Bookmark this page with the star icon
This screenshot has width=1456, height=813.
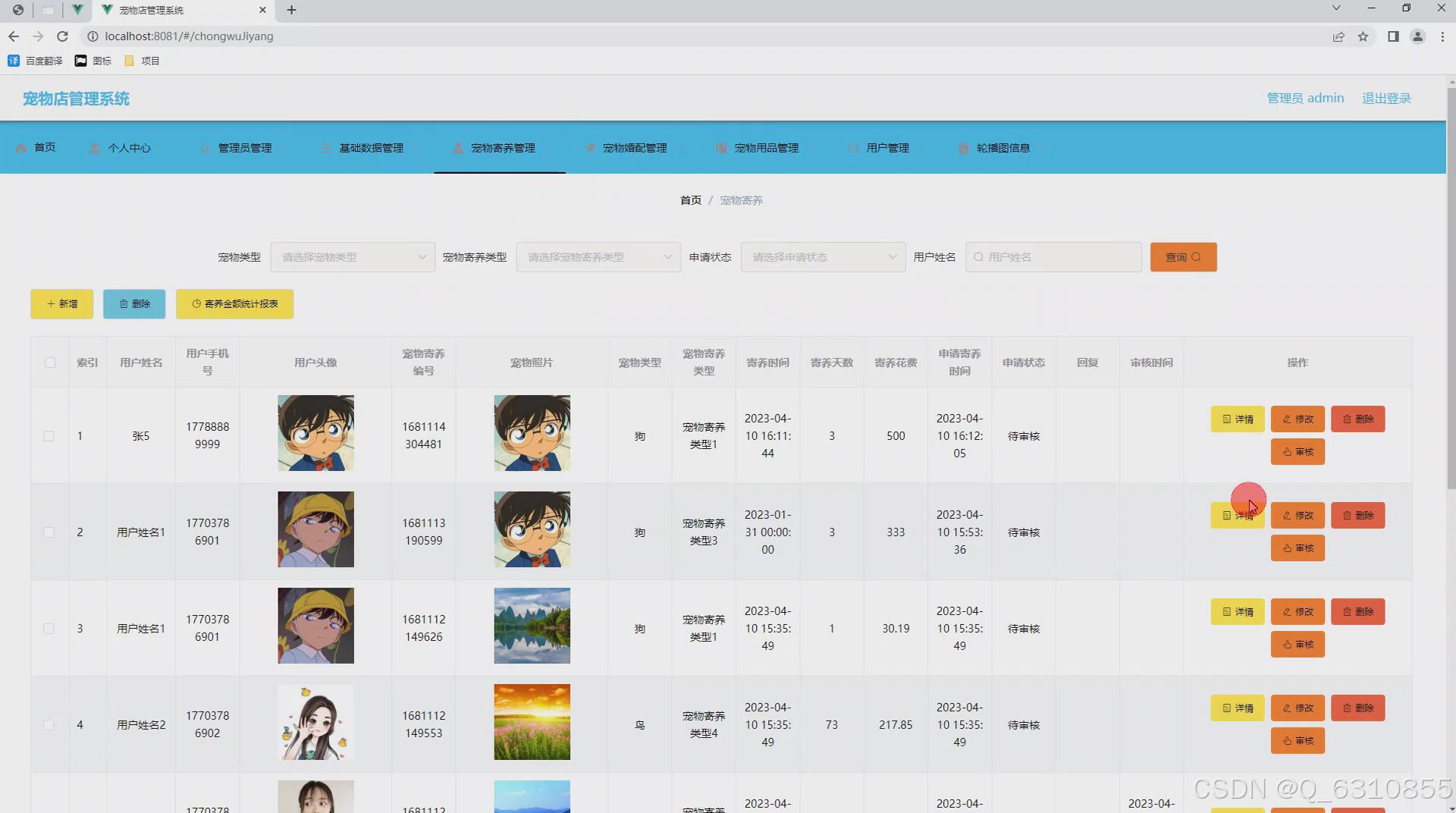pyautogui.click(x=1363, y=36)
